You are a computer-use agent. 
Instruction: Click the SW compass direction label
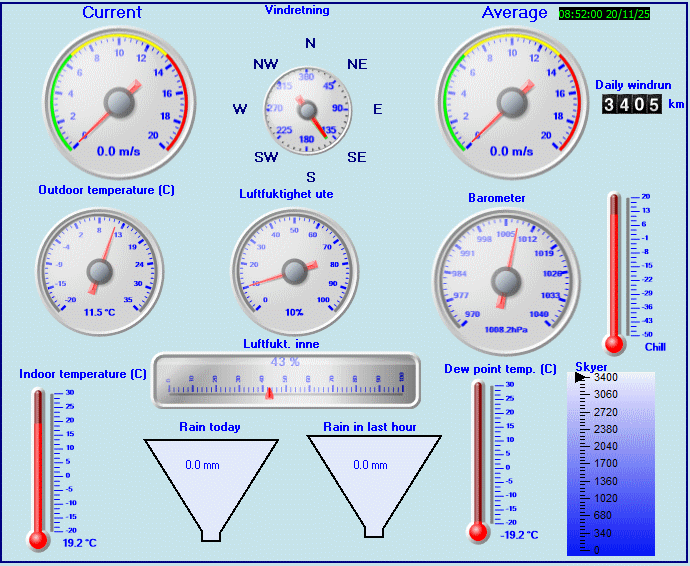(265, 157)
